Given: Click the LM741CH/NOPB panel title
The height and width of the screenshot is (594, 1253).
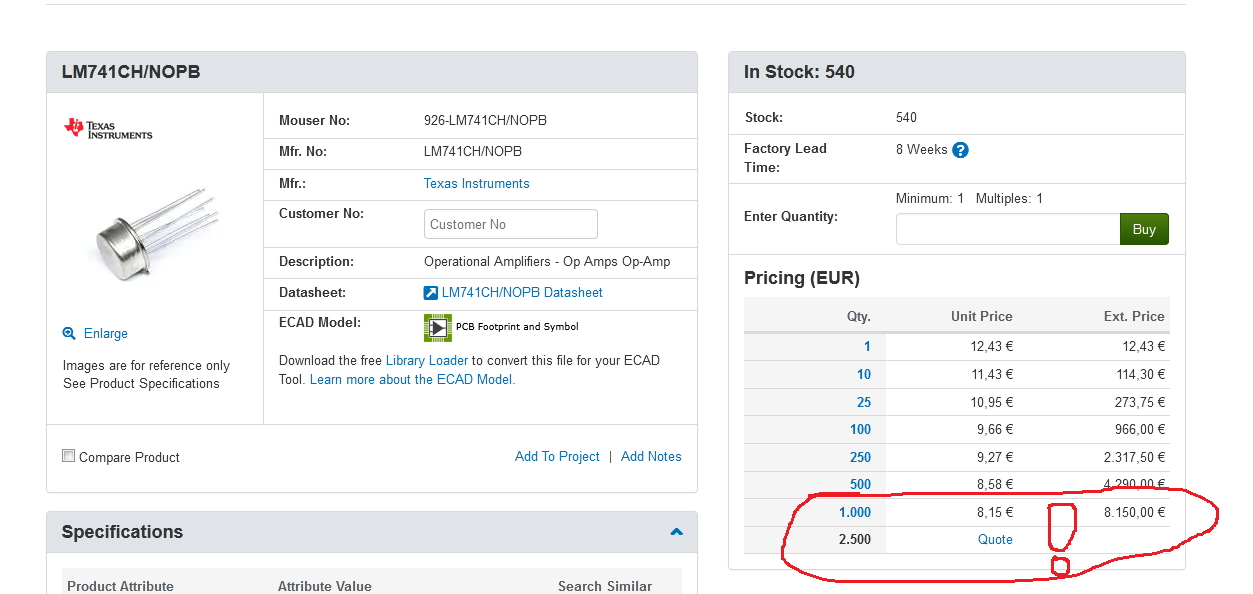Looking at the screenshot, I should 131,73.
